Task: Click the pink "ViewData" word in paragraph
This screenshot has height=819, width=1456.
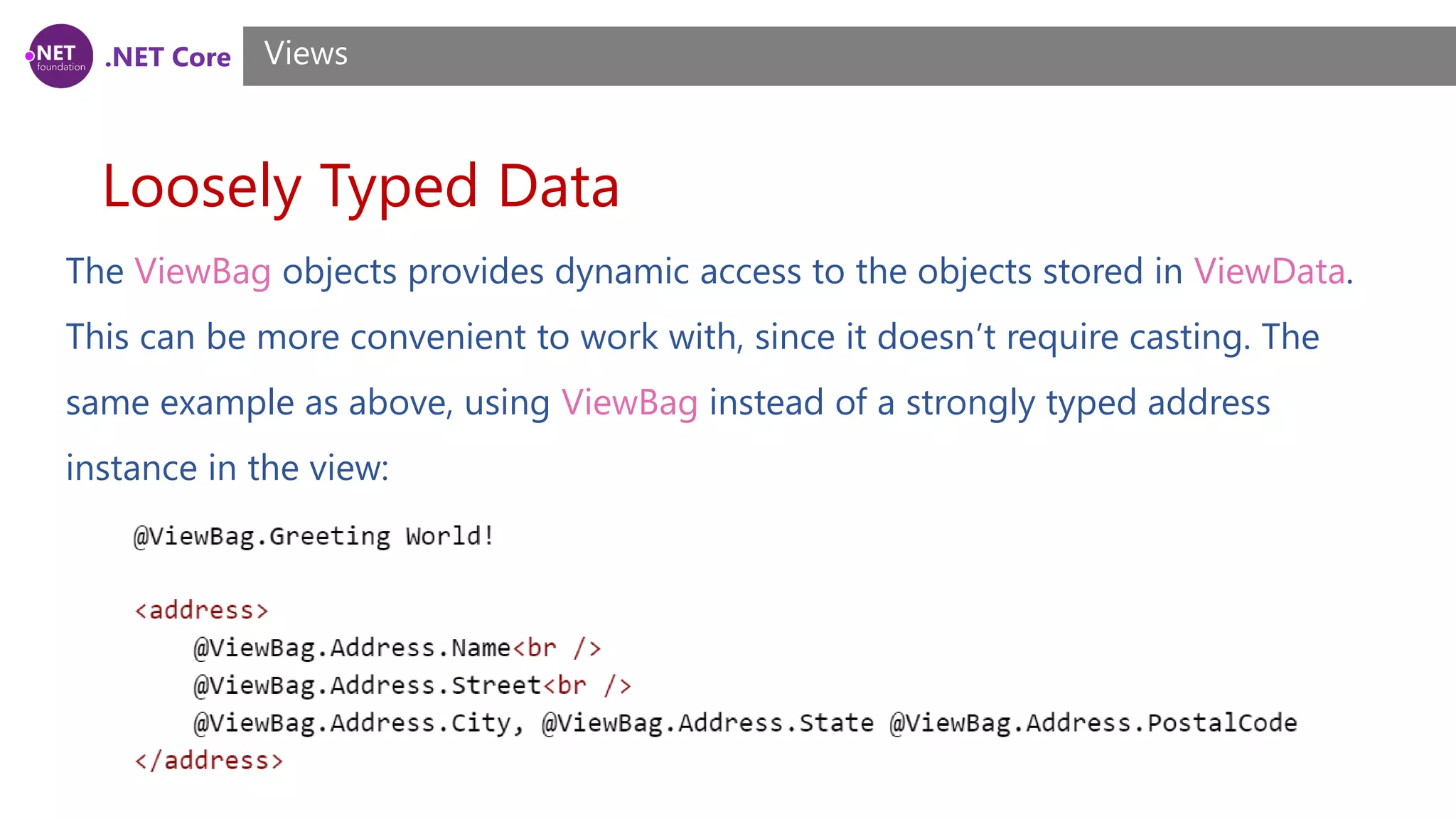Action: coord(1269,272)
